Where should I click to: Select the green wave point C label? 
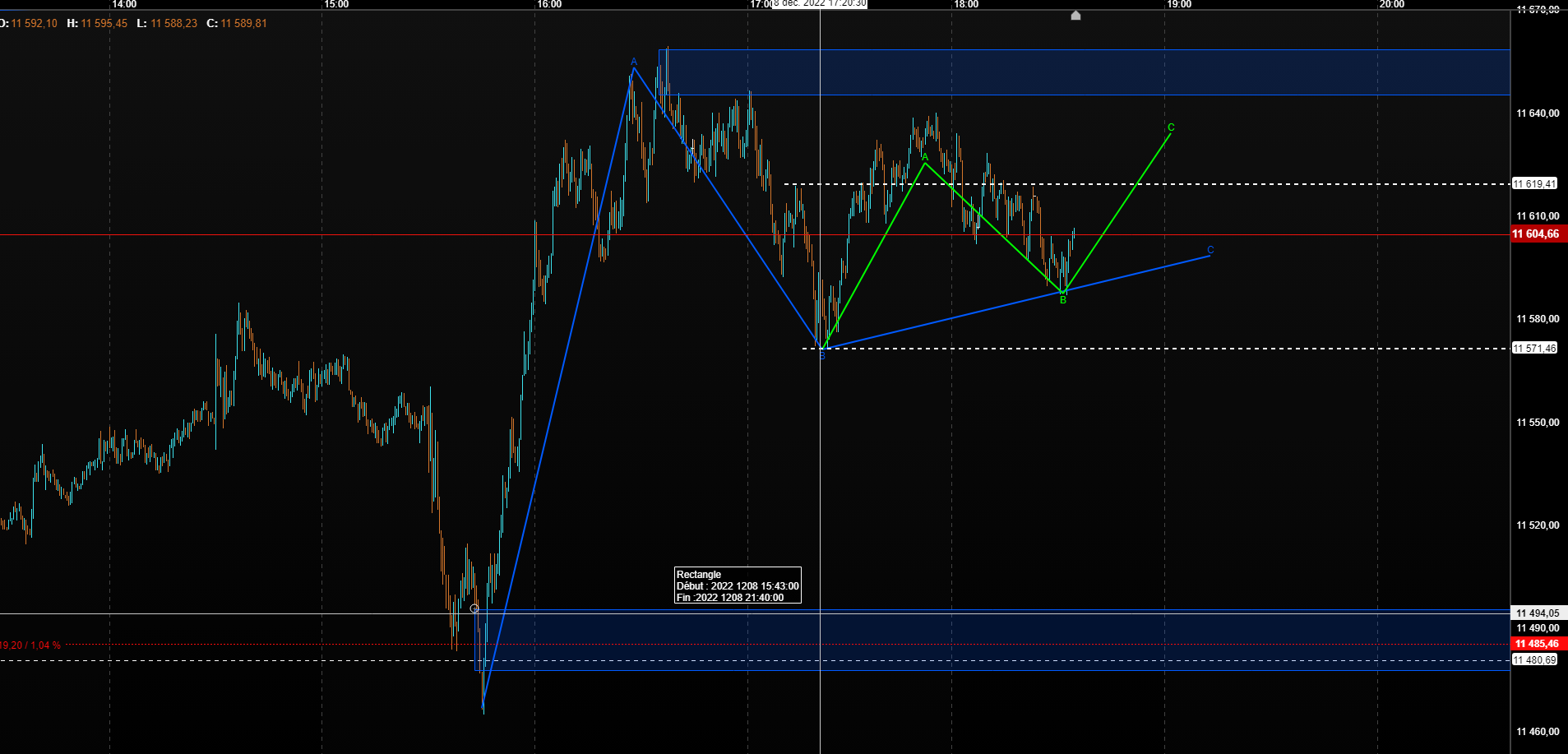(1171, 127)
